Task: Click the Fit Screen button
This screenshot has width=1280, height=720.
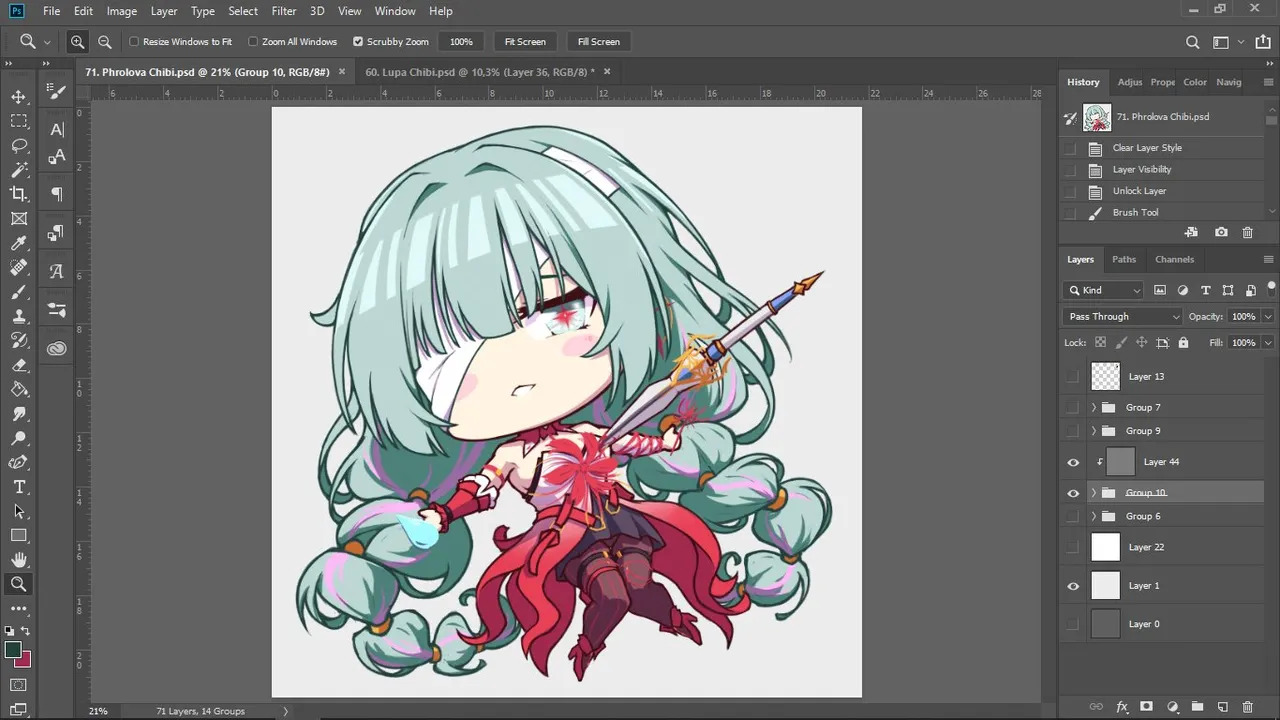Action: (525, 42)
